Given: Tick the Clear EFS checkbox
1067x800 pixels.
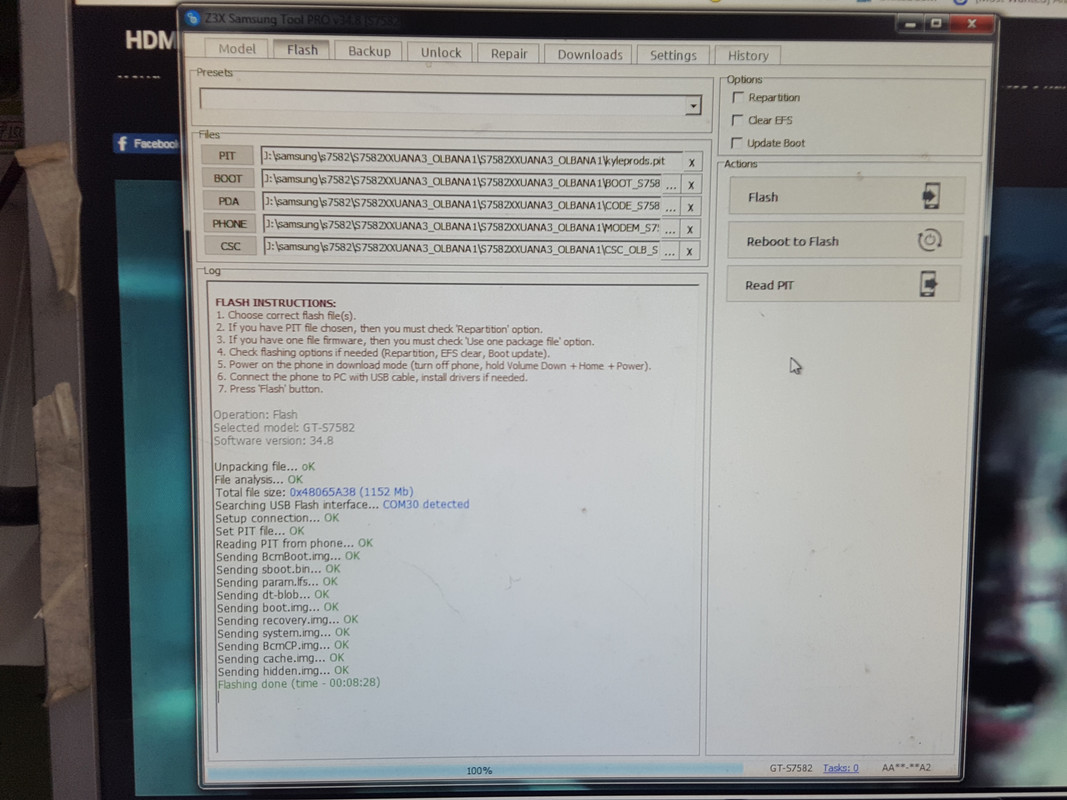Looking at the screenshot, I should pyautogui.click(x=736, y=120).
